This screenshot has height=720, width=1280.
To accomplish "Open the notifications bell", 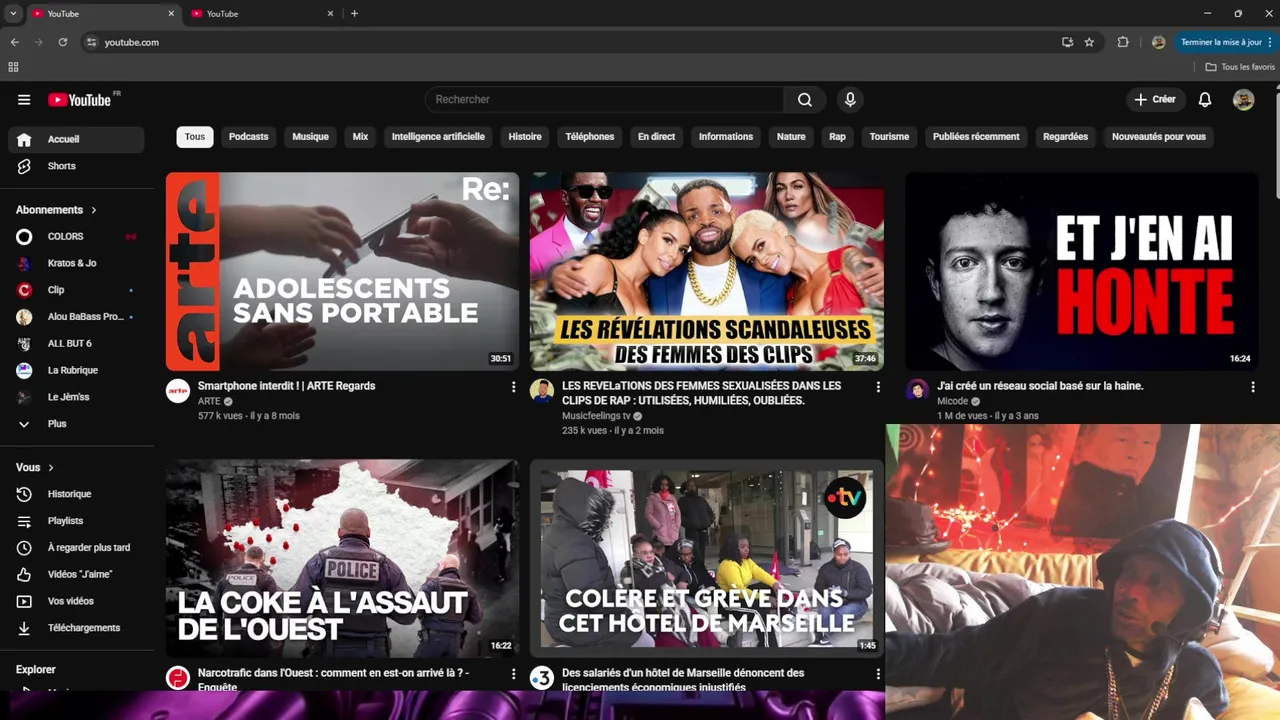I will pyautogui.click(x=1205, y=100).
